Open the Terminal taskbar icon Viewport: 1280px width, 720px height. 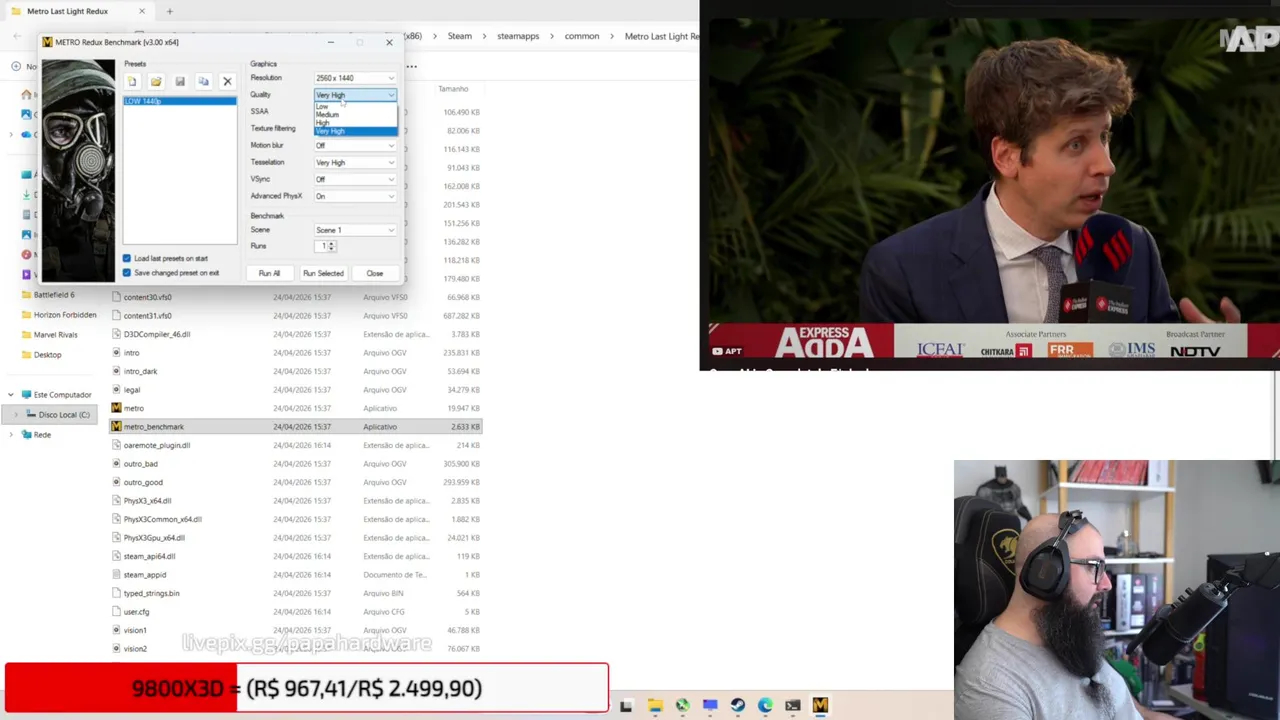[793, 705]
